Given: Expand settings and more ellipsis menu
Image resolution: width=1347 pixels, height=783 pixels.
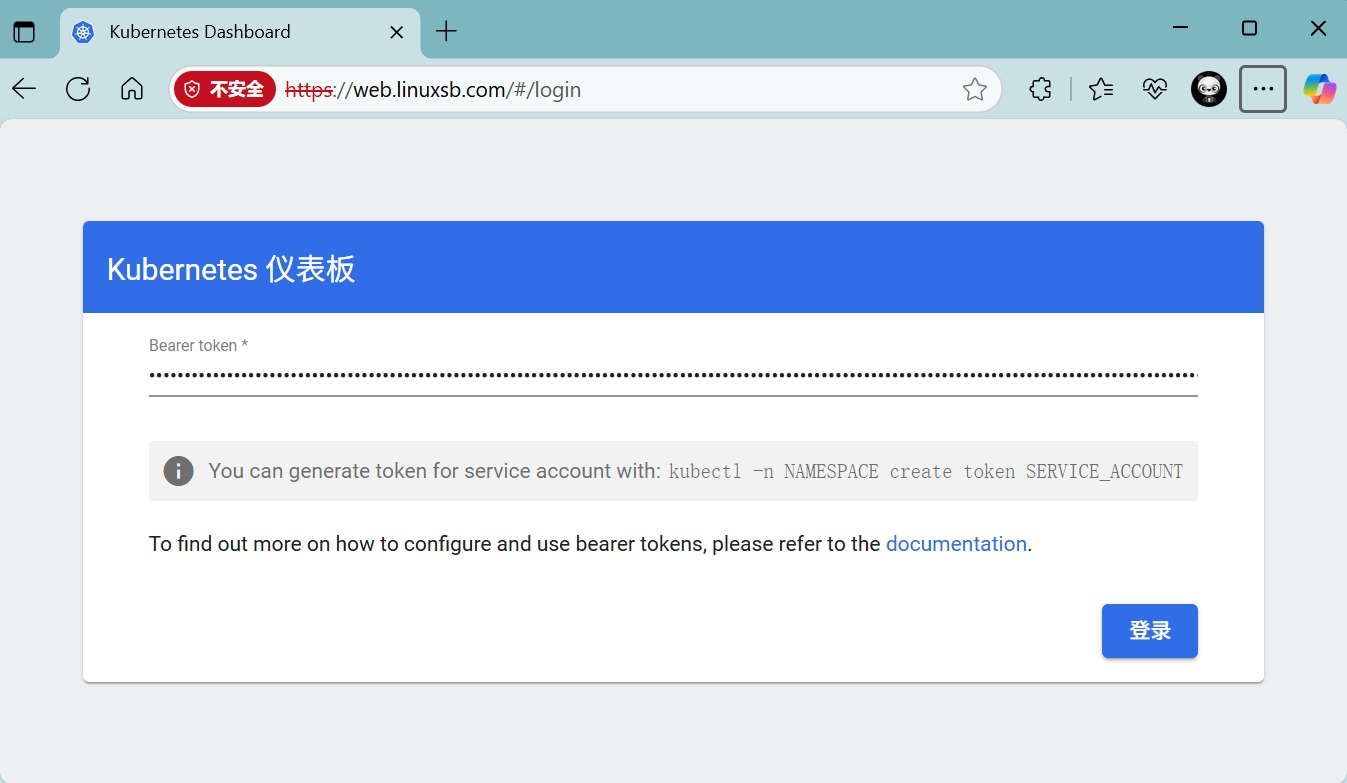Looking at the screenshot, I should [1263, 89].
